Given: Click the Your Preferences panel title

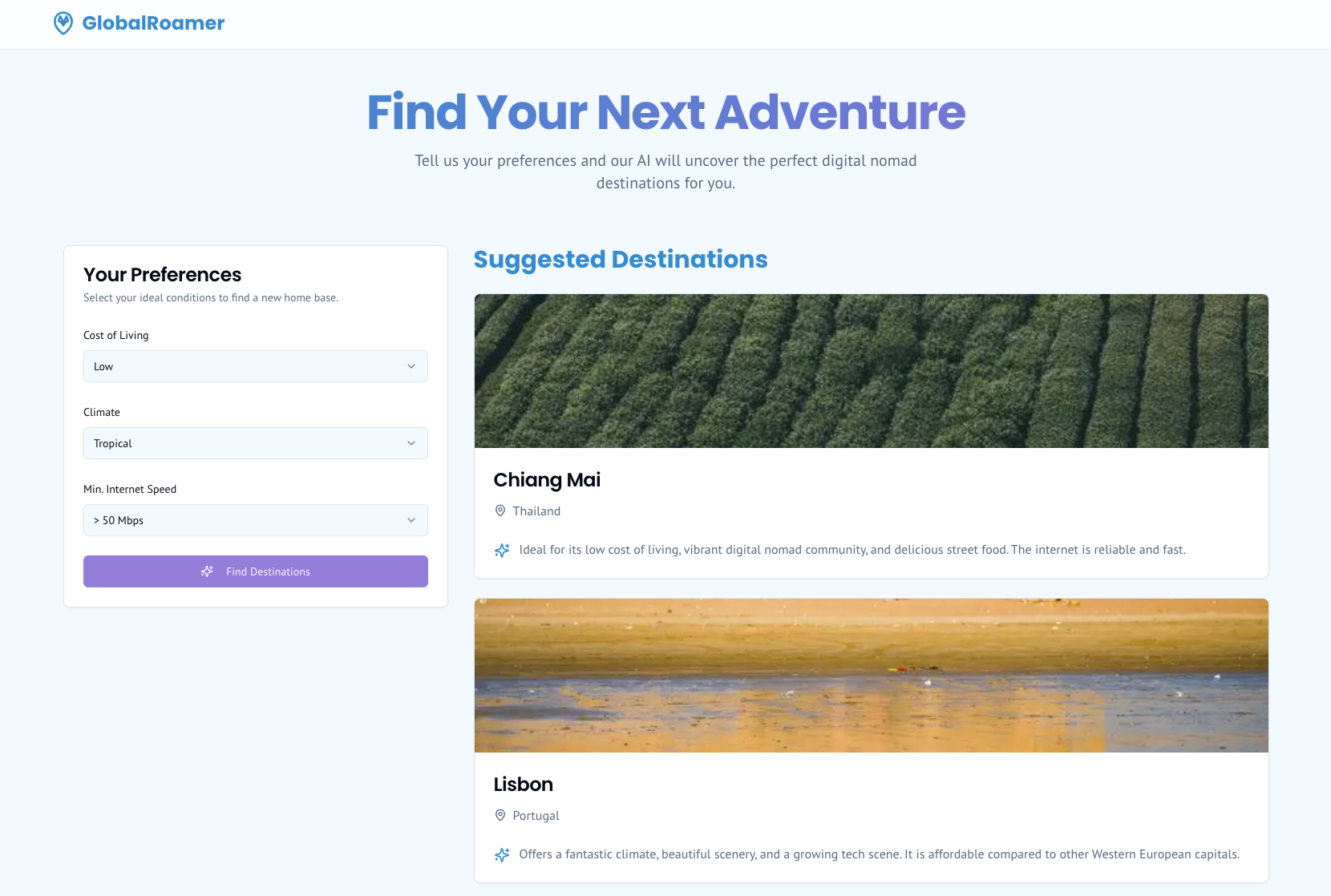Looking at the screenshot, I should 162,274.
